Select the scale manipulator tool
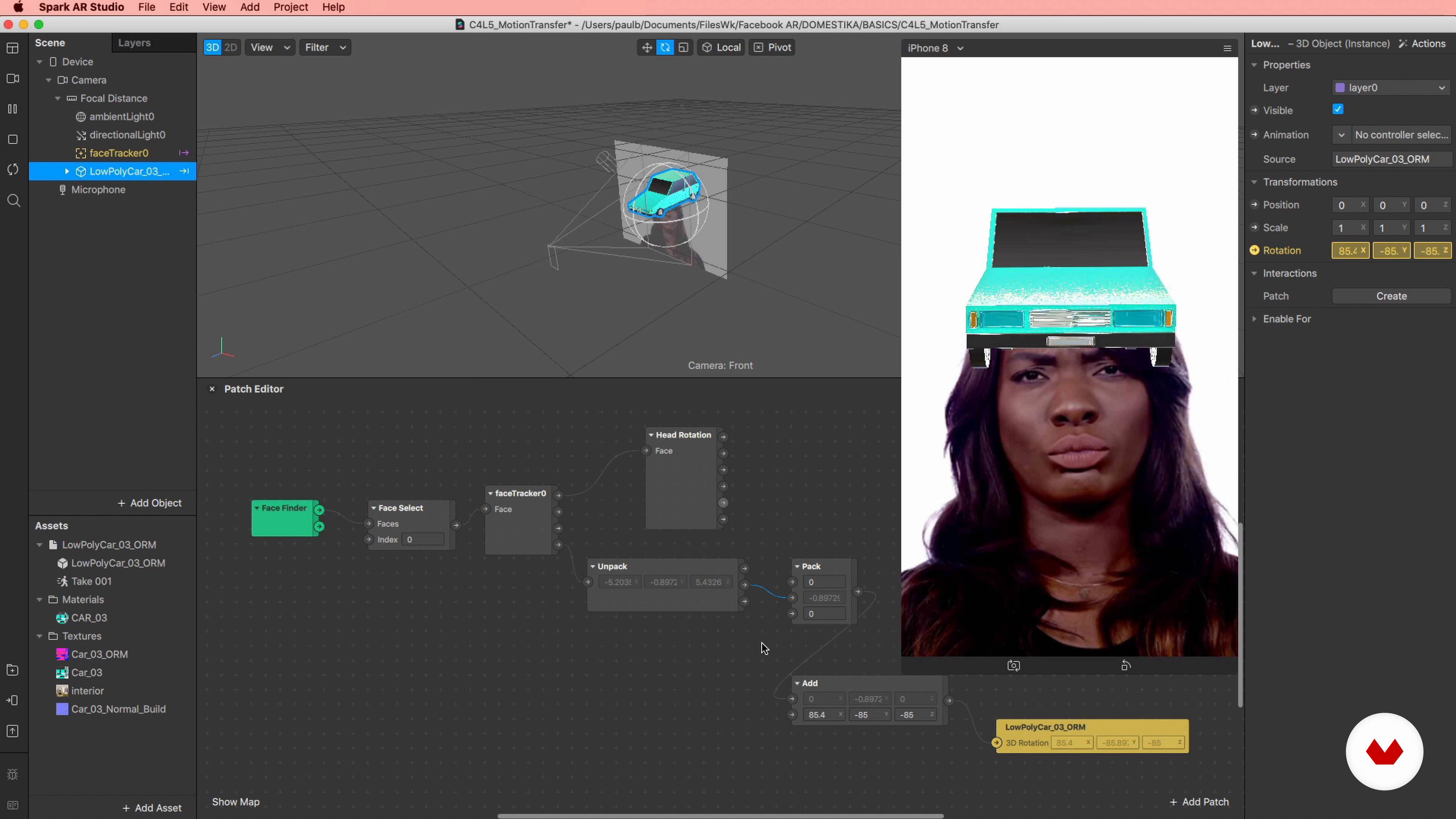 [x=683, y=47]
